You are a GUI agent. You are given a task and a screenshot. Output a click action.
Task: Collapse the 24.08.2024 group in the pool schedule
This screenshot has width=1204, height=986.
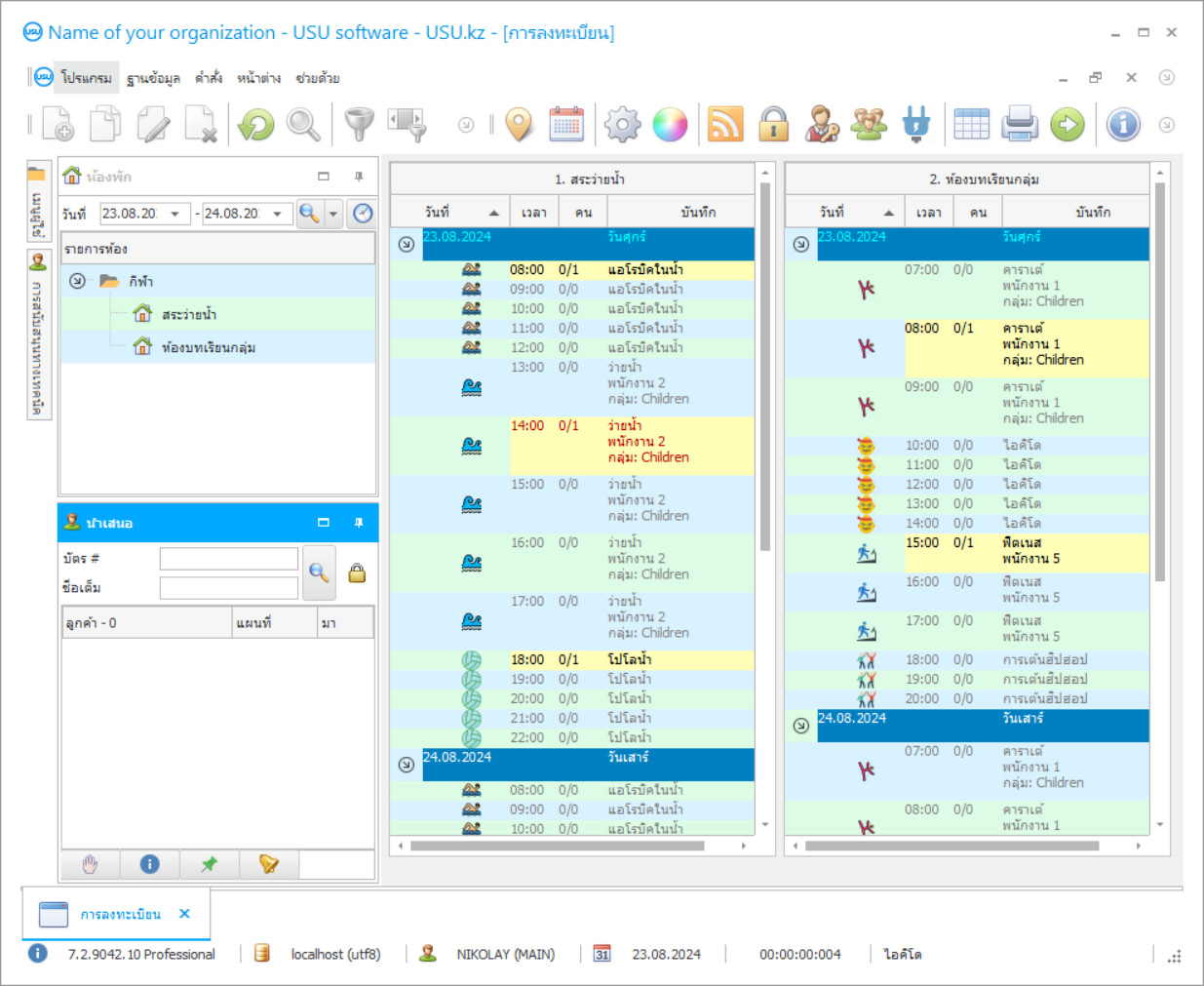click(x=407, y=765)
